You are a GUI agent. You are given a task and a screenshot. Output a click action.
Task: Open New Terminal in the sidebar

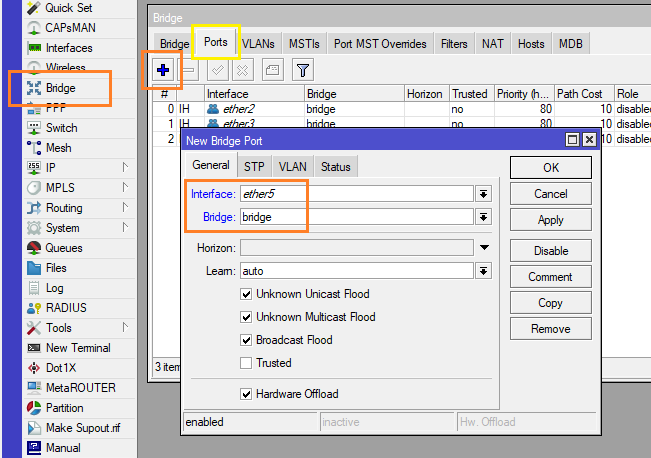pyautogui.click(x=77, y=348)
